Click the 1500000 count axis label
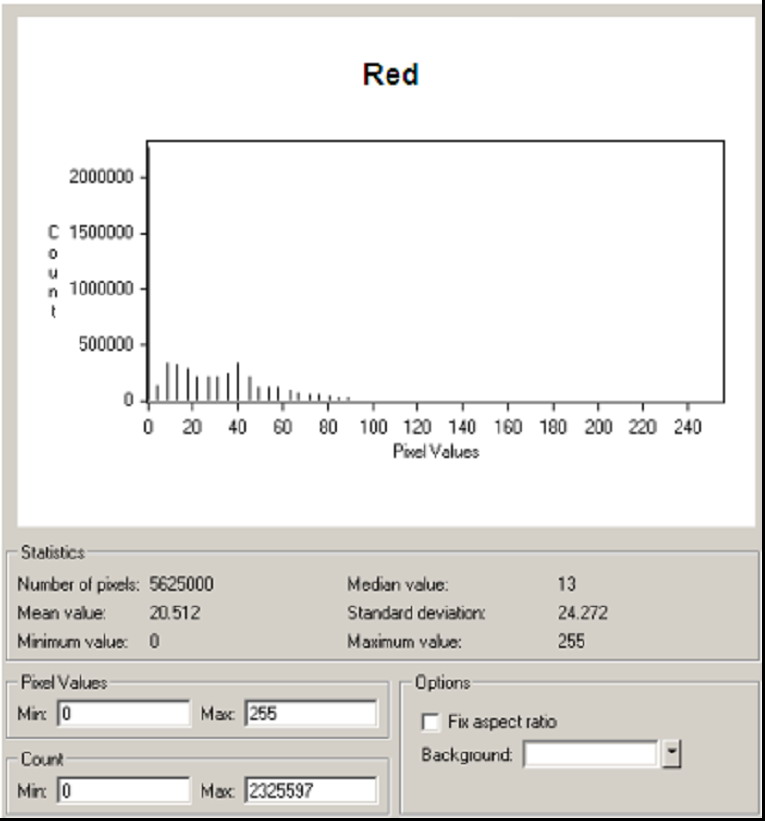 [101, 232]
